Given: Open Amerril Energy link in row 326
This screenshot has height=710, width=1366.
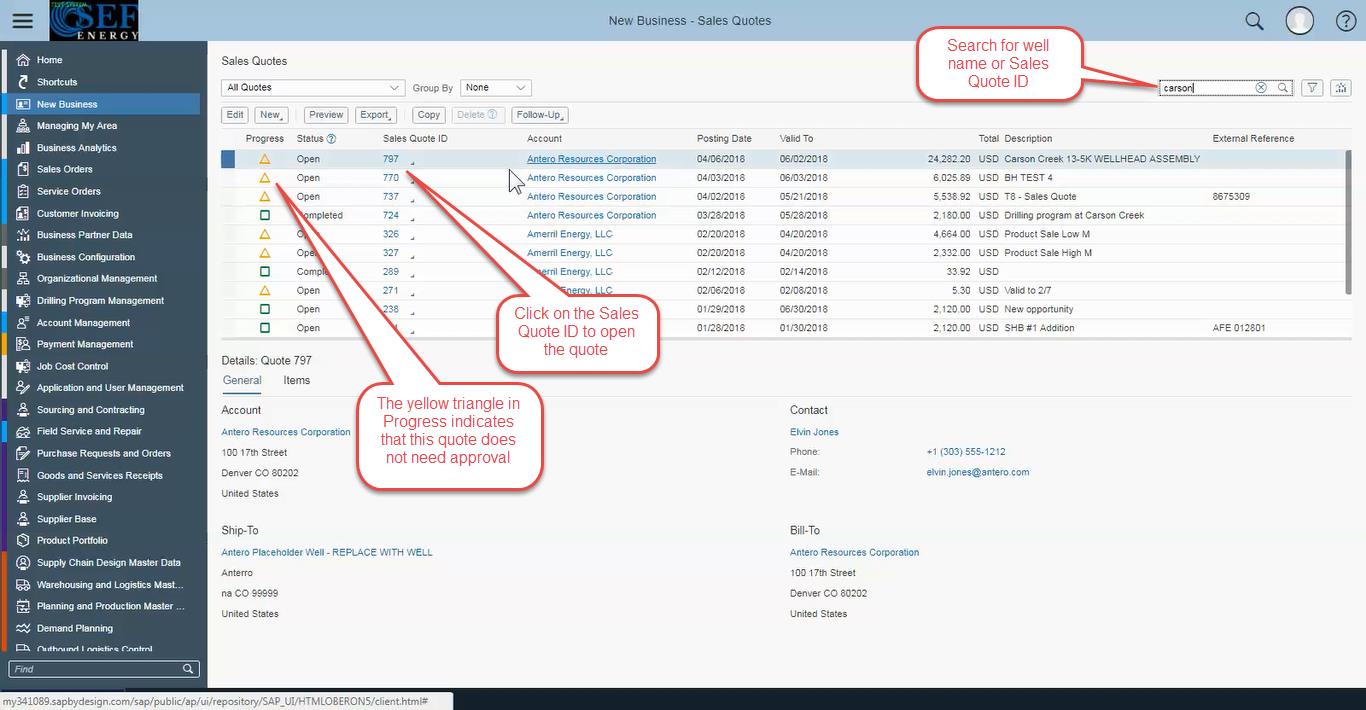Looking at the screenshot, I should pyautogui.click(x=570, y=234).
